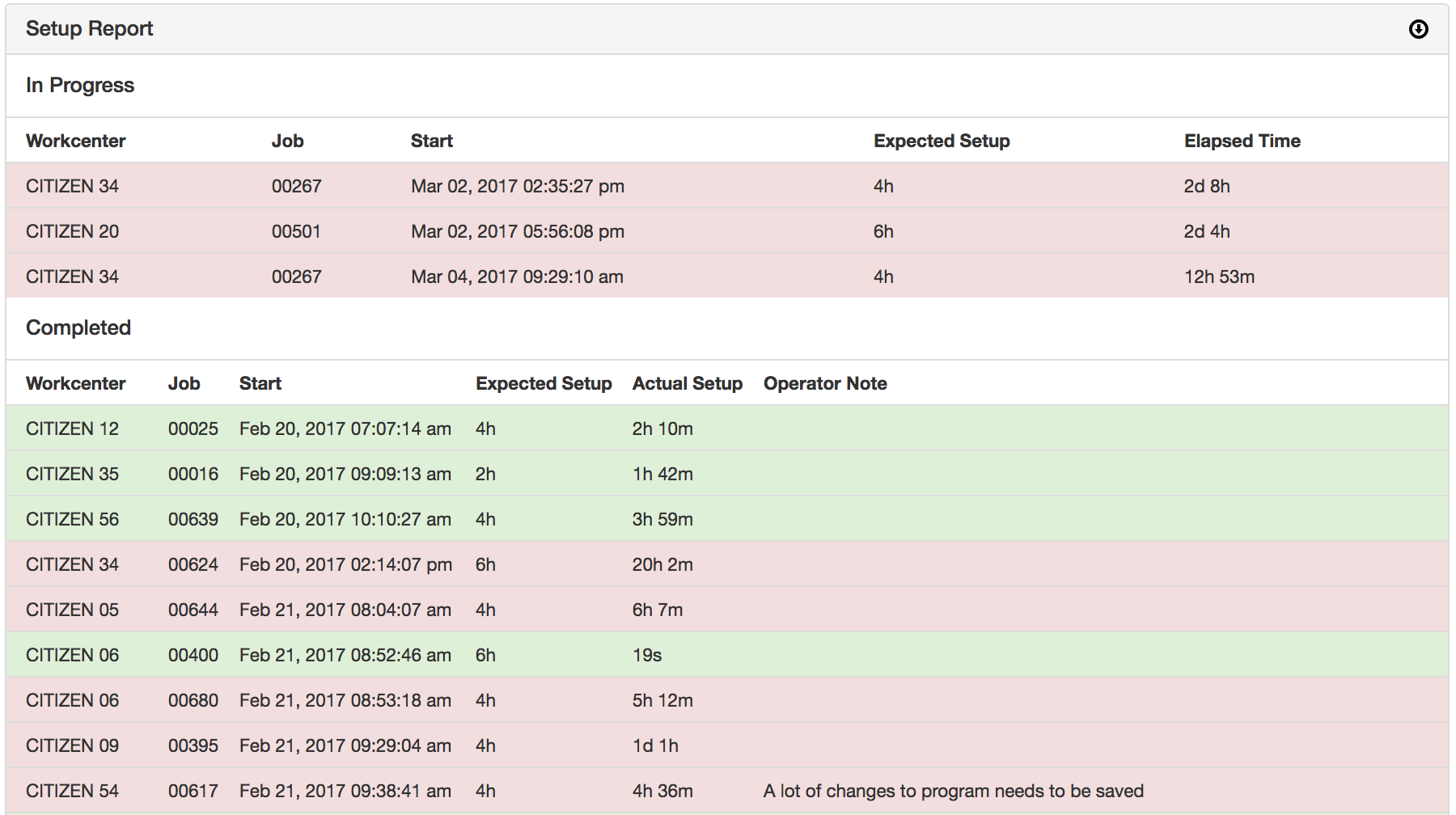
Task: Sort by the Workcenter column header
Action: [76, 141]
